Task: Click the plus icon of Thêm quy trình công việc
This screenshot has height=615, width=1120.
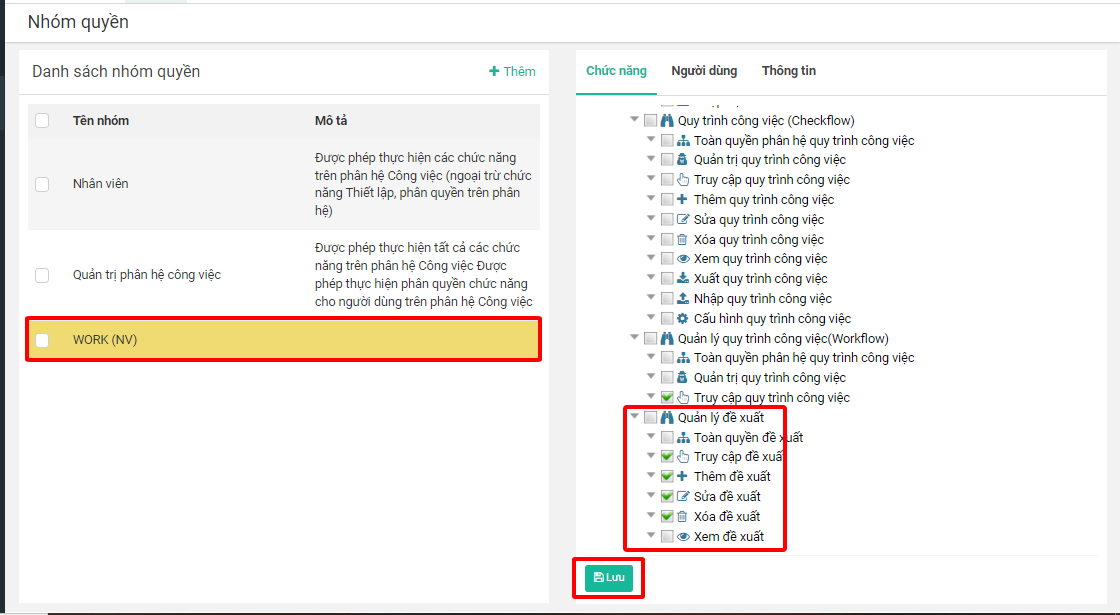Action: coord(683,200)
